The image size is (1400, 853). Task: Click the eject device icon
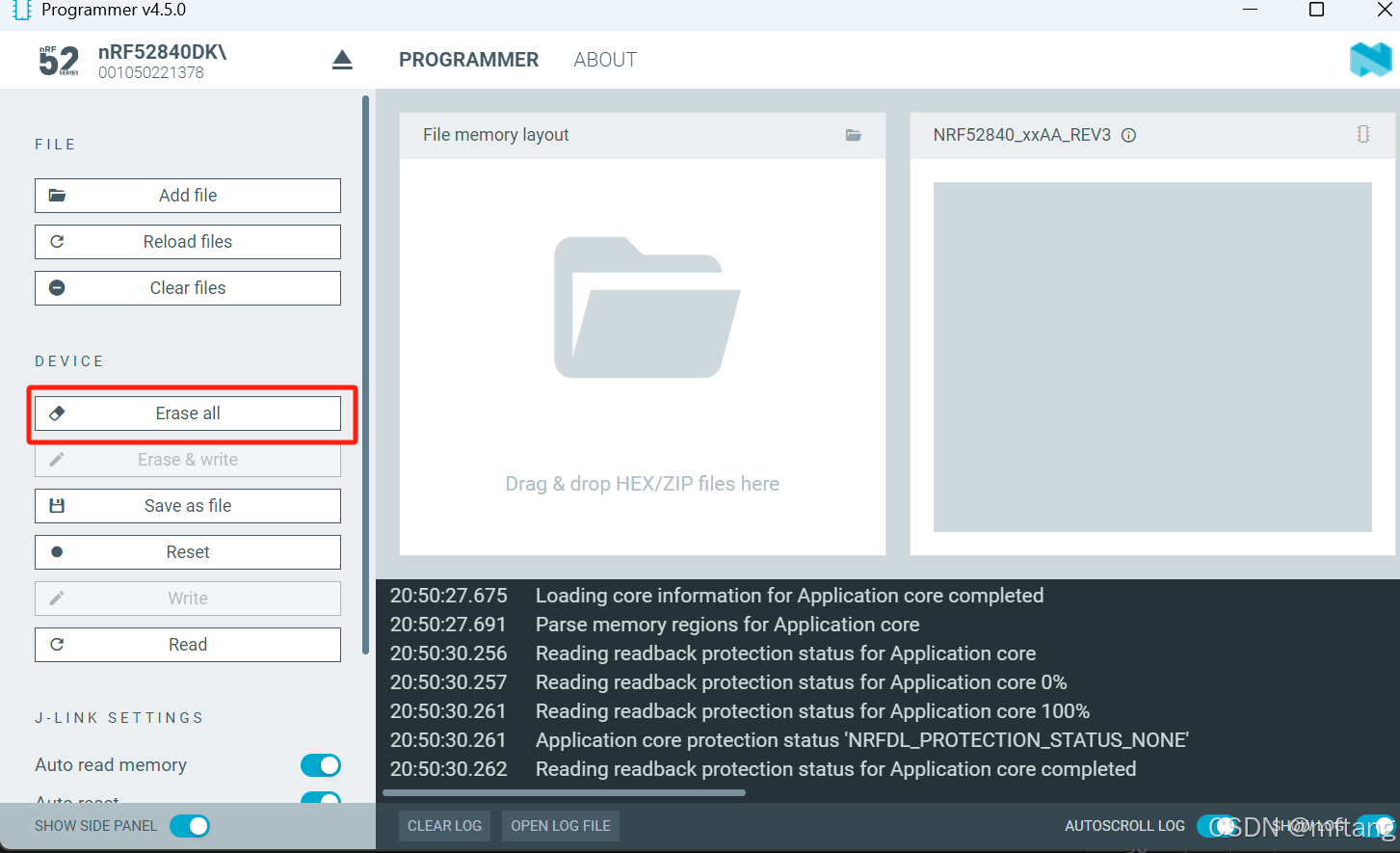tap(342, 60)
